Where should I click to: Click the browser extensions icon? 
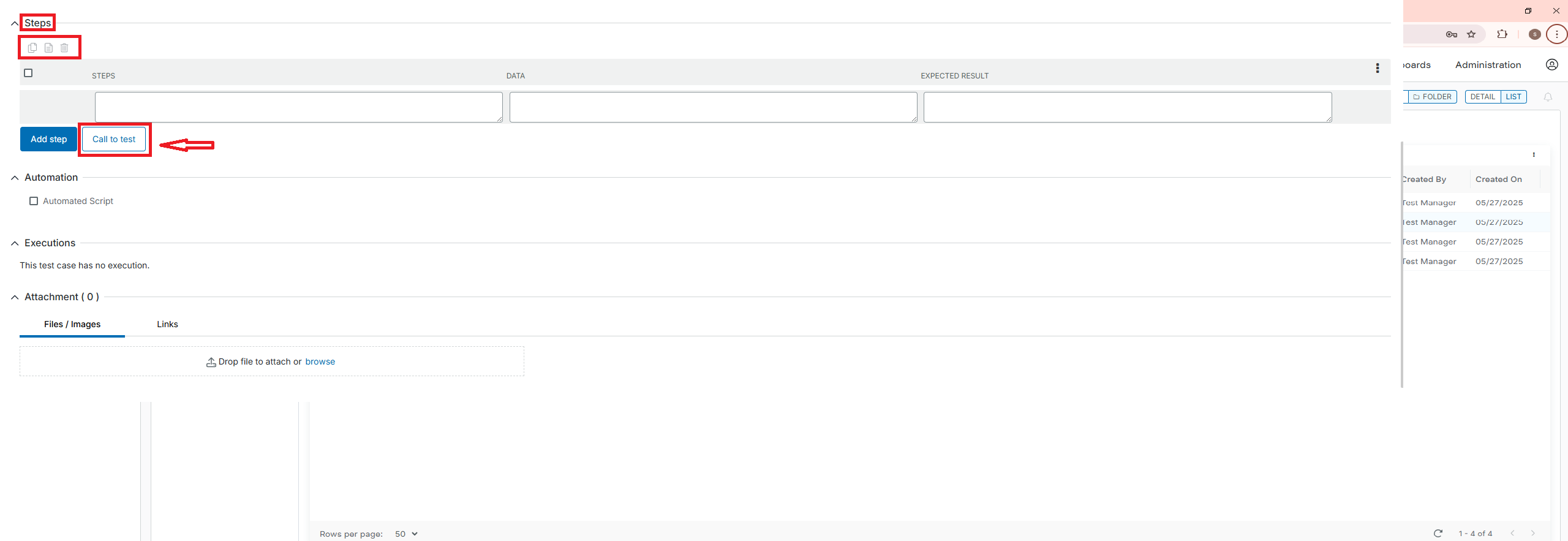1502,34
